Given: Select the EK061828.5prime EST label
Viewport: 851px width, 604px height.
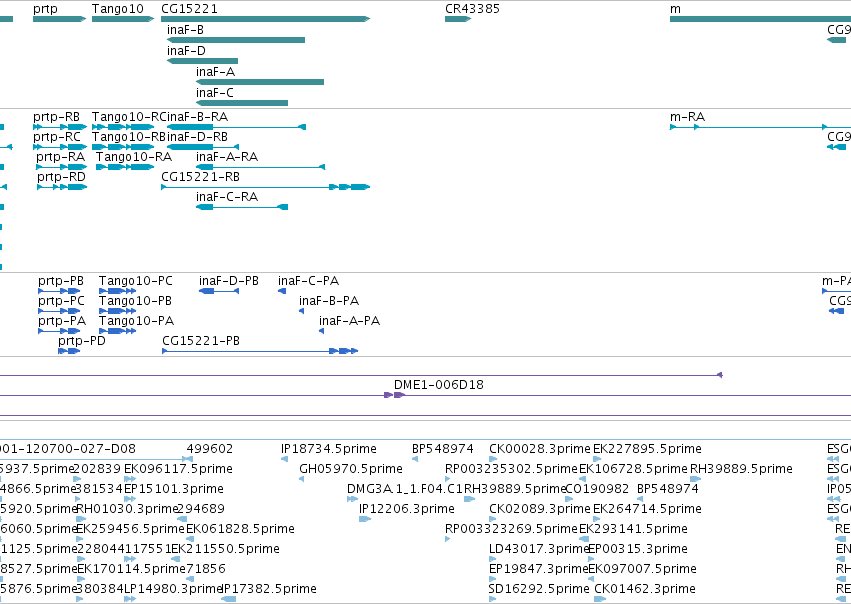Looking at the screenshot, I should (240, 529).
